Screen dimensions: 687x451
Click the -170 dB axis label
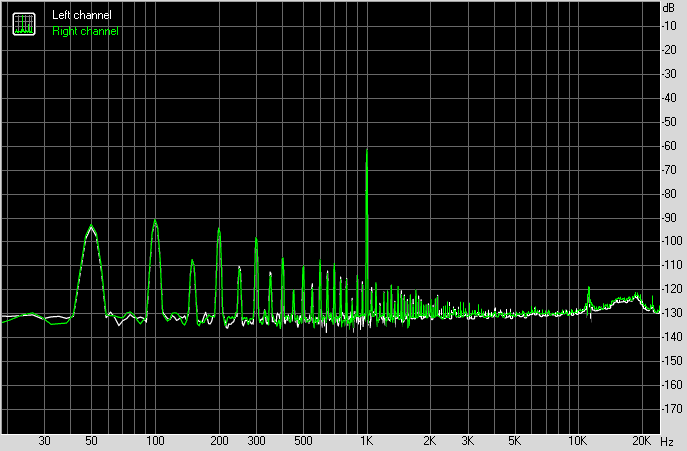pos(671,409)
